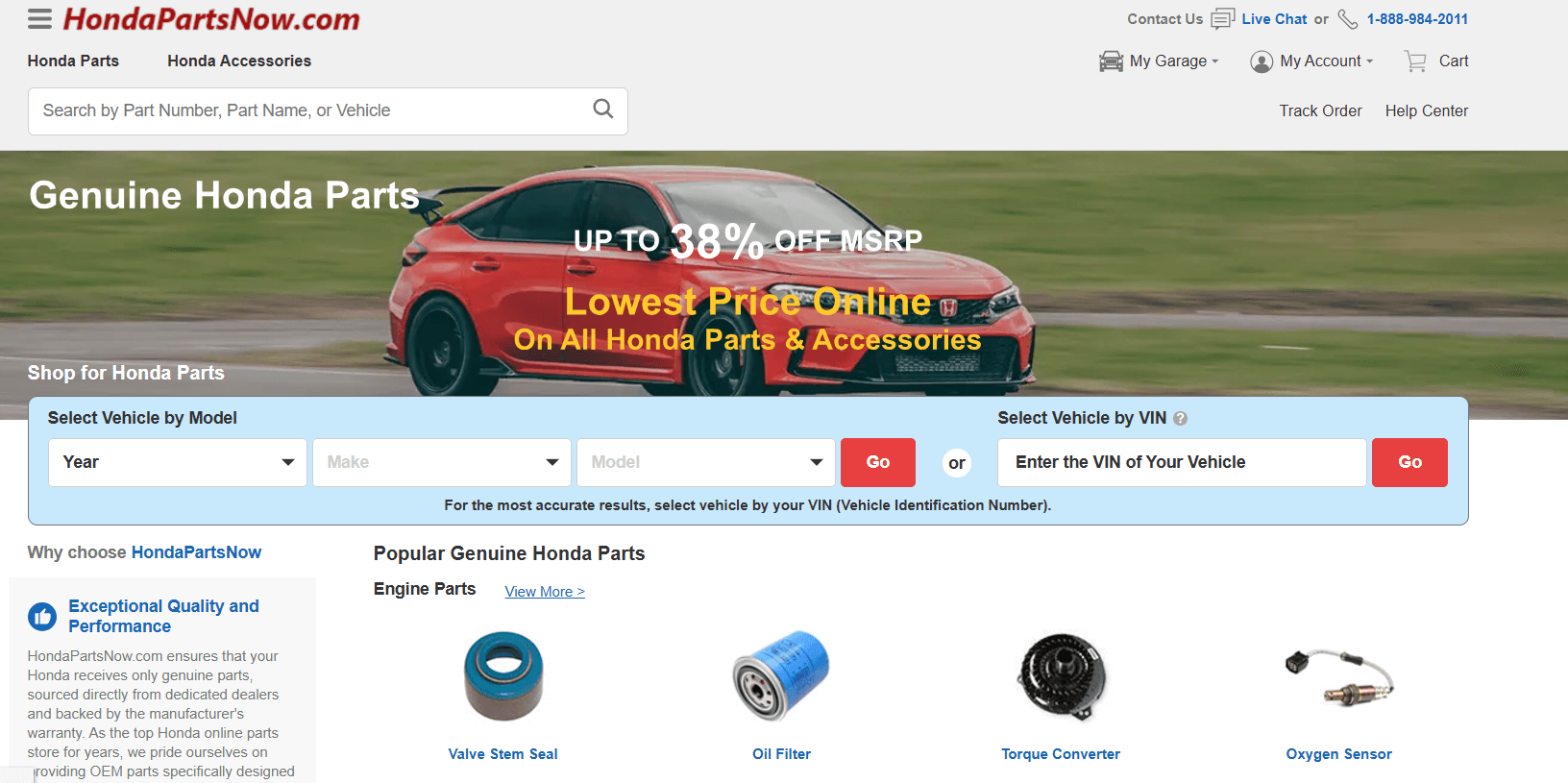
Task: Expand the Year dropdown
Action: tap(178, 462)
